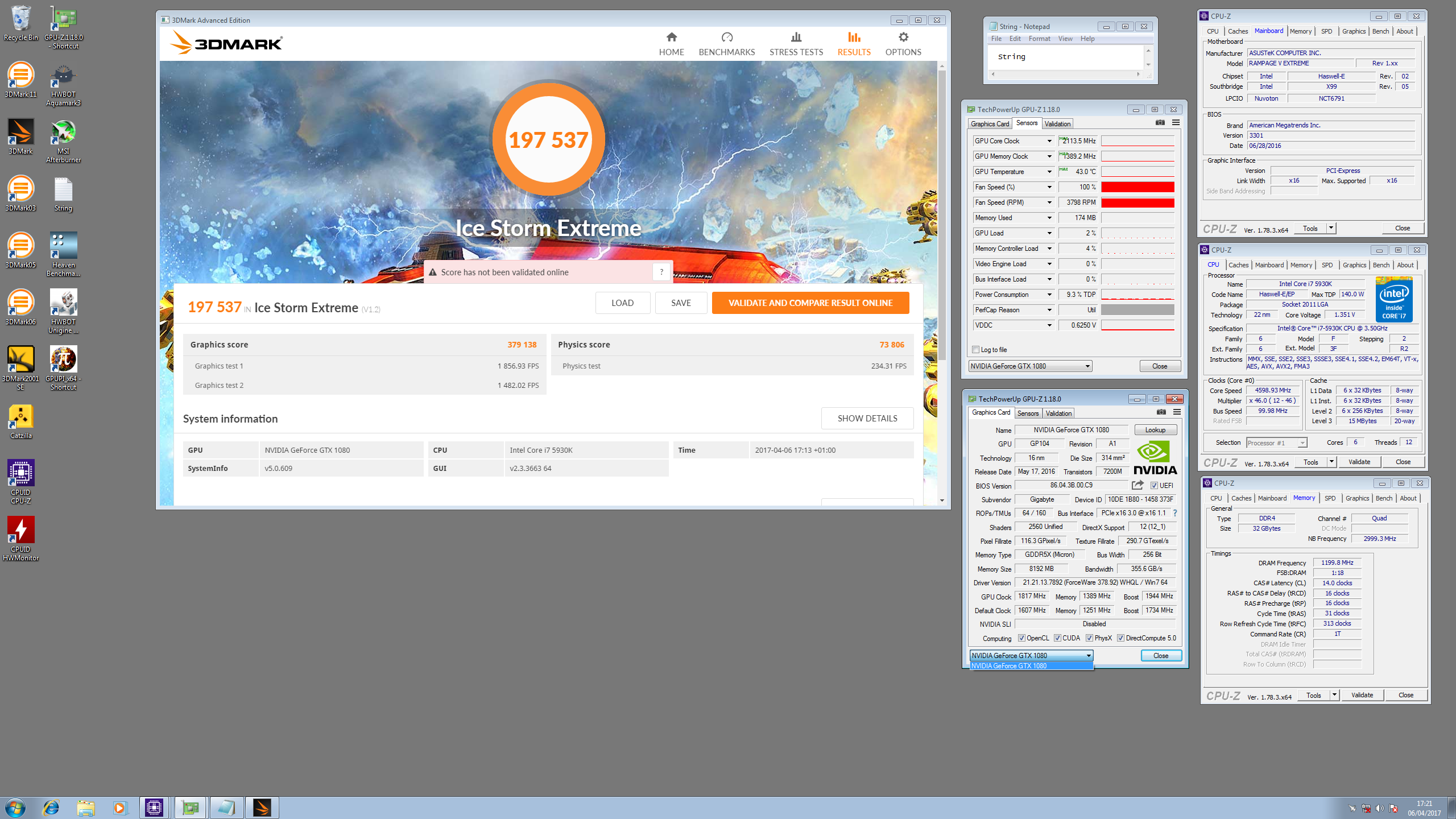
Task: Select CPUID CPU-Z desktop icon
Action: (20, 483)
